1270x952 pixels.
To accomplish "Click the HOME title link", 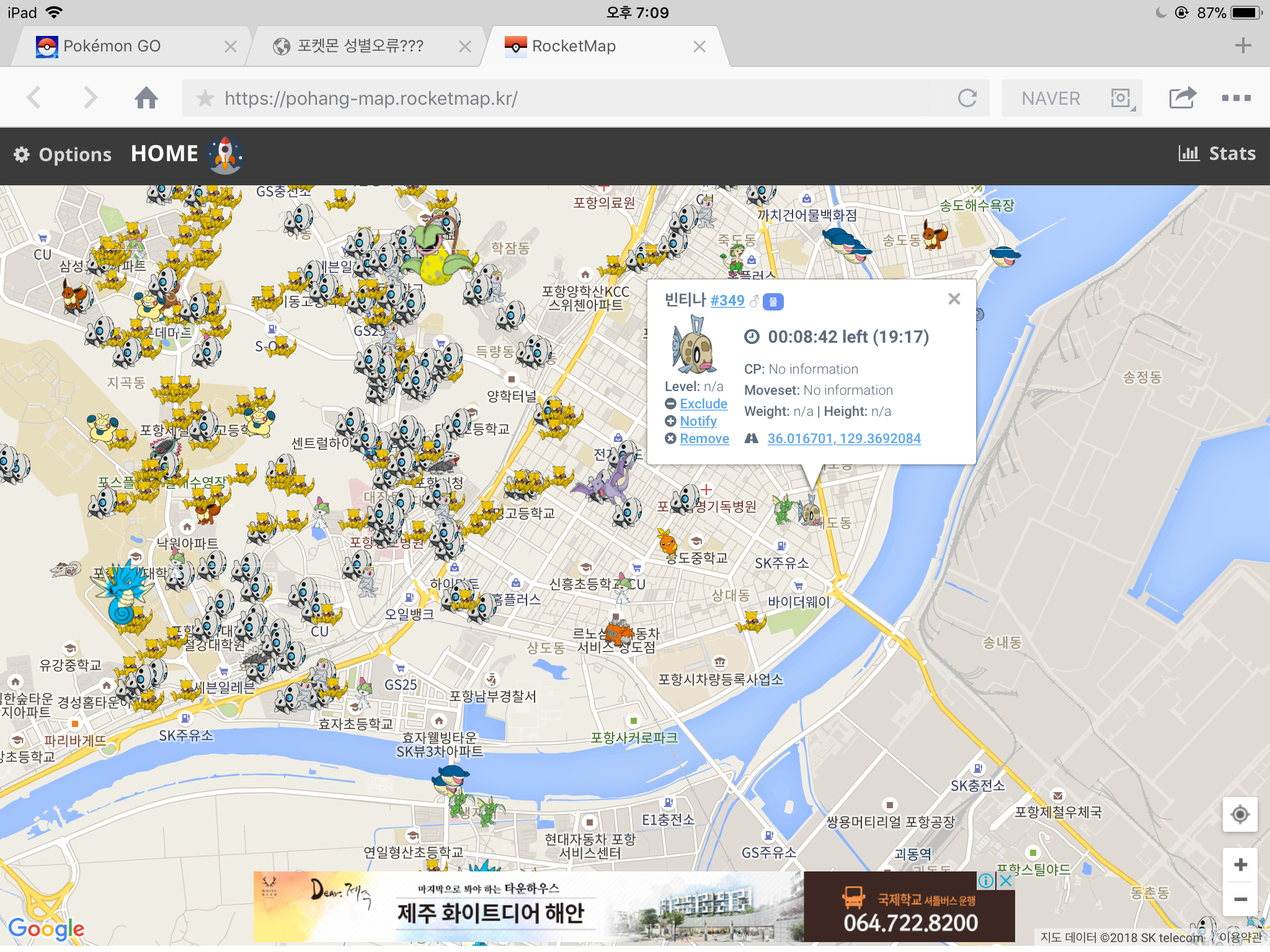I will point(164,154).
